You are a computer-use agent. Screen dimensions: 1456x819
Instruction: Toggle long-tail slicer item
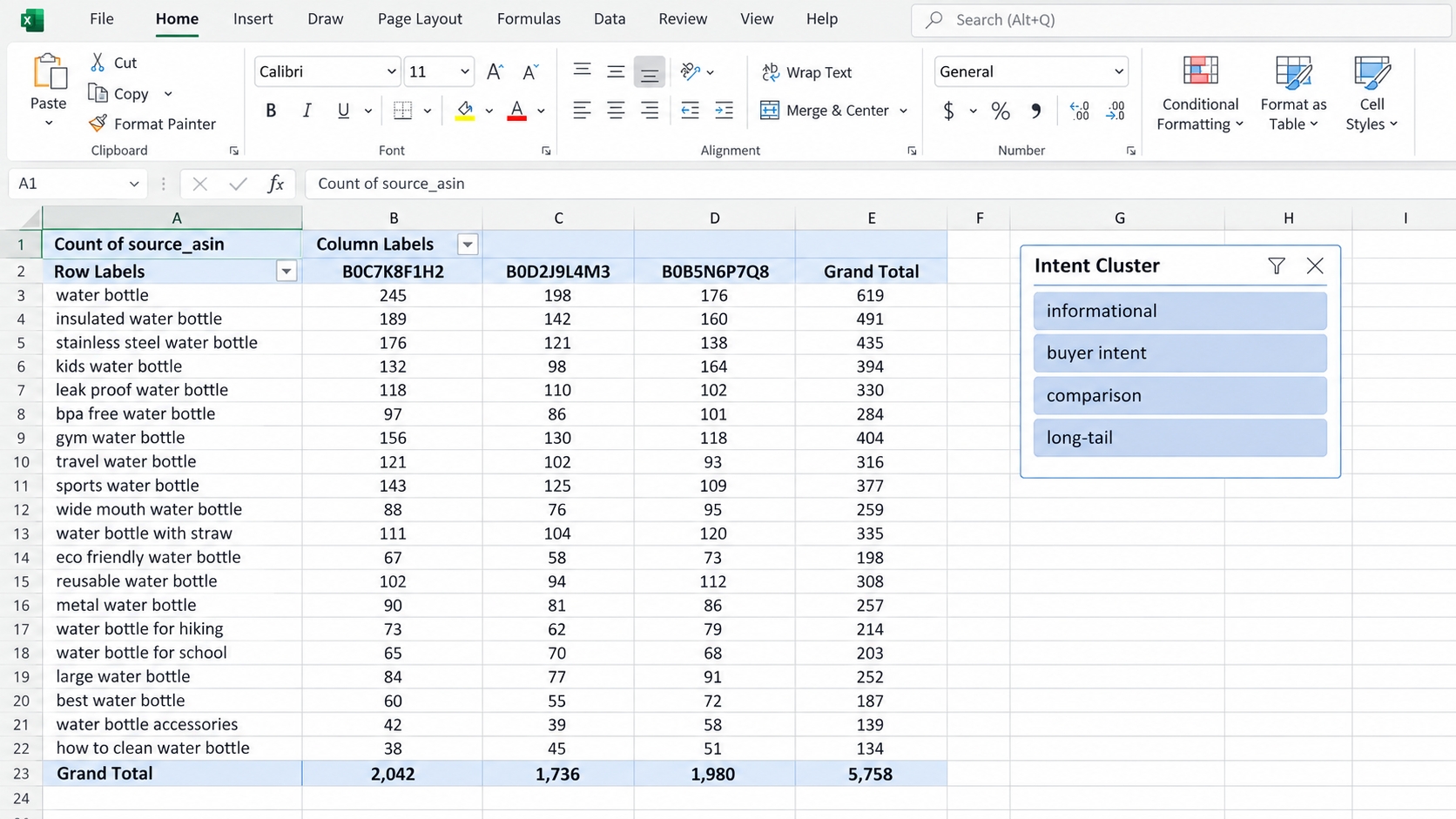tap(1180, 438)
